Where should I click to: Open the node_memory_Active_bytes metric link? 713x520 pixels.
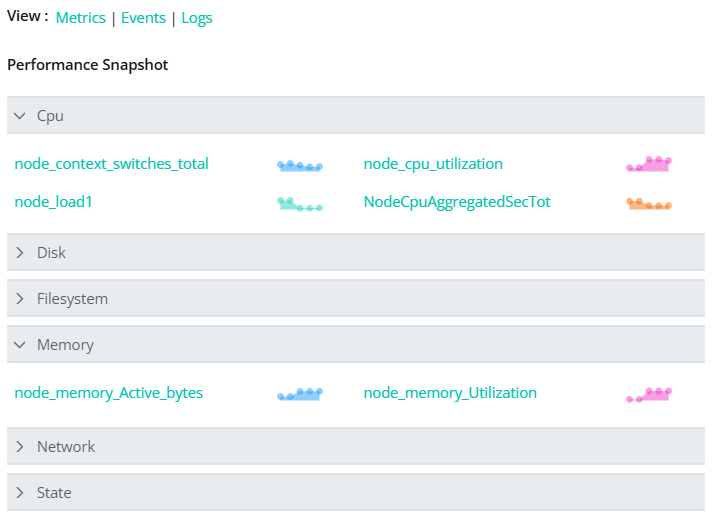click(x=109, y=393)
